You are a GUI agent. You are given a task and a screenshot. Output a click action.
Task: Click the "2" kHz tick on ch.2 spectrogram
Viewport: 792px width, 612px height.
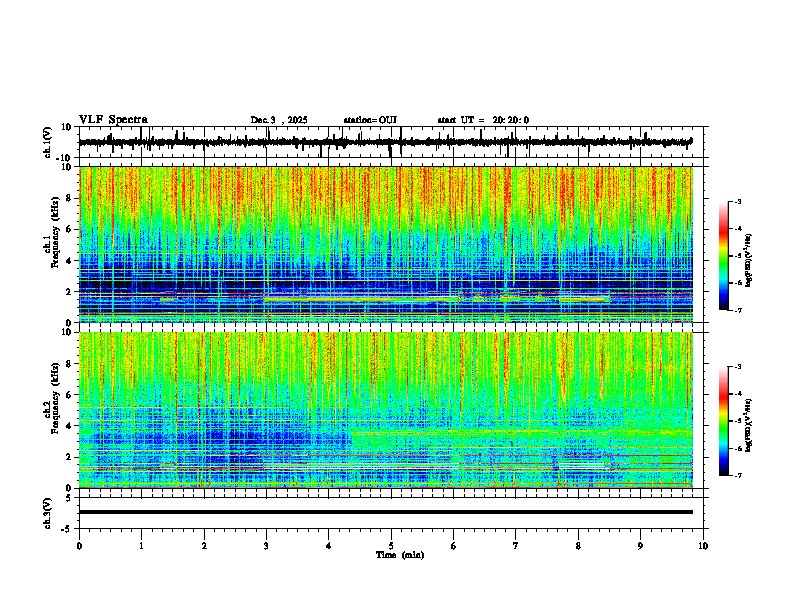point(69,457)
